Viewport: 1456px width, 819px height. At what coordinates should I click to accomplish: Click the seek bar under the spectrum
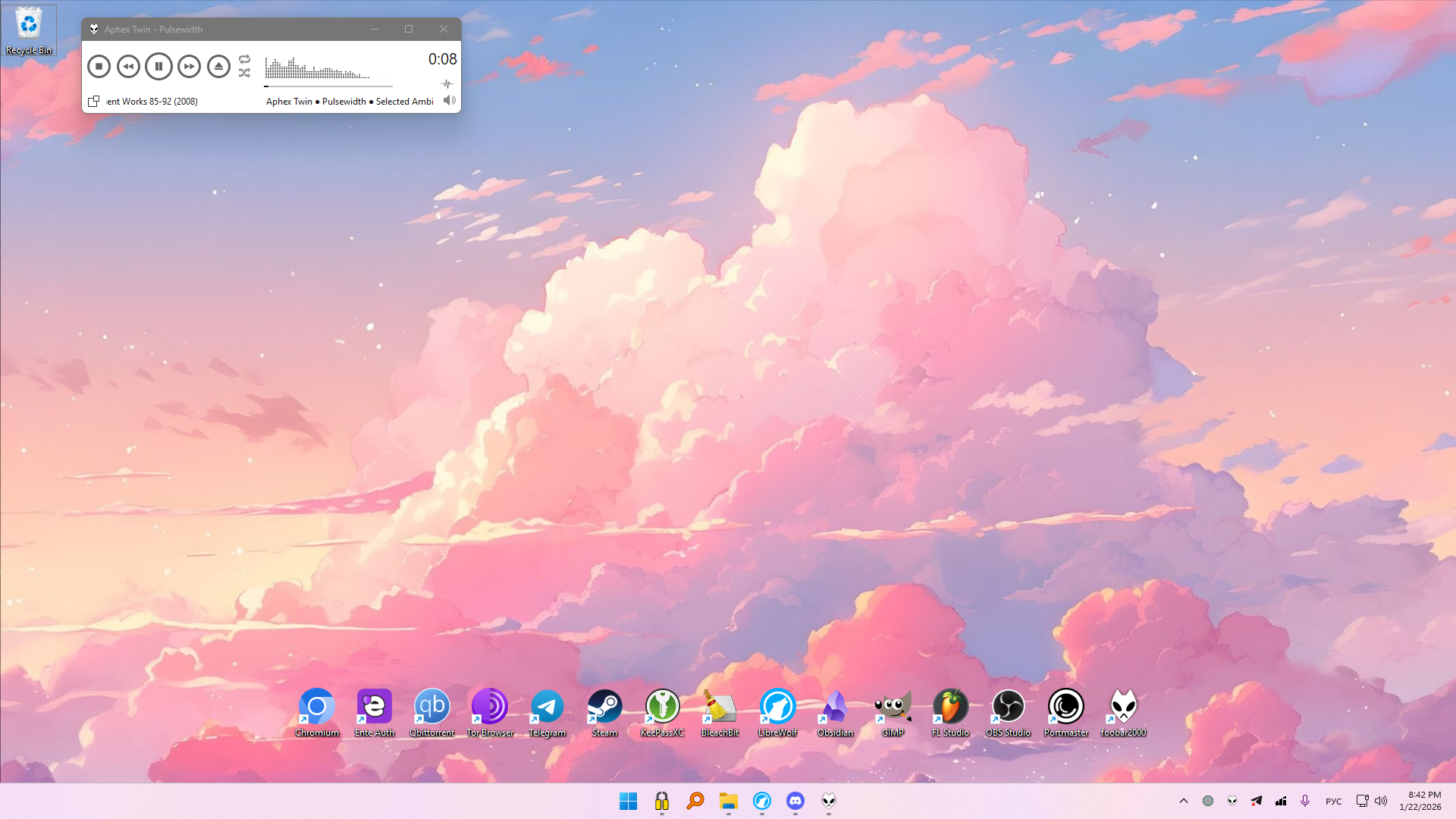[328, 86]
